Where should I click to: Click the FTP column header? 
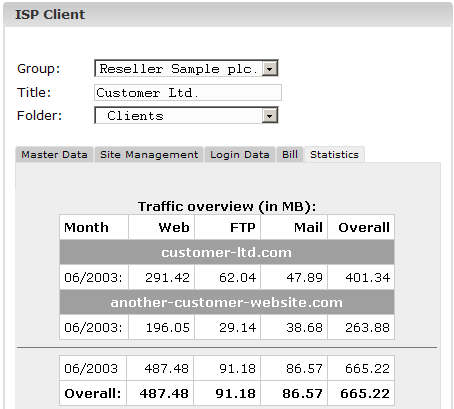point(228,227)
